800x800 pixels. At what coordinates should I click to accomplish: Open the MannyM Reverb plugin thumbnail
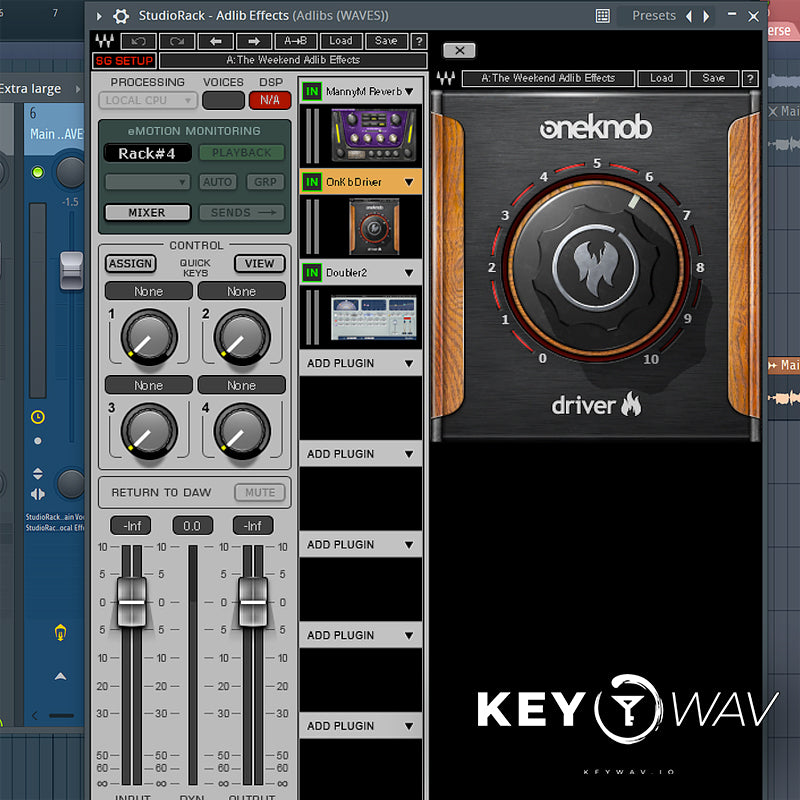tap(373, 135)
